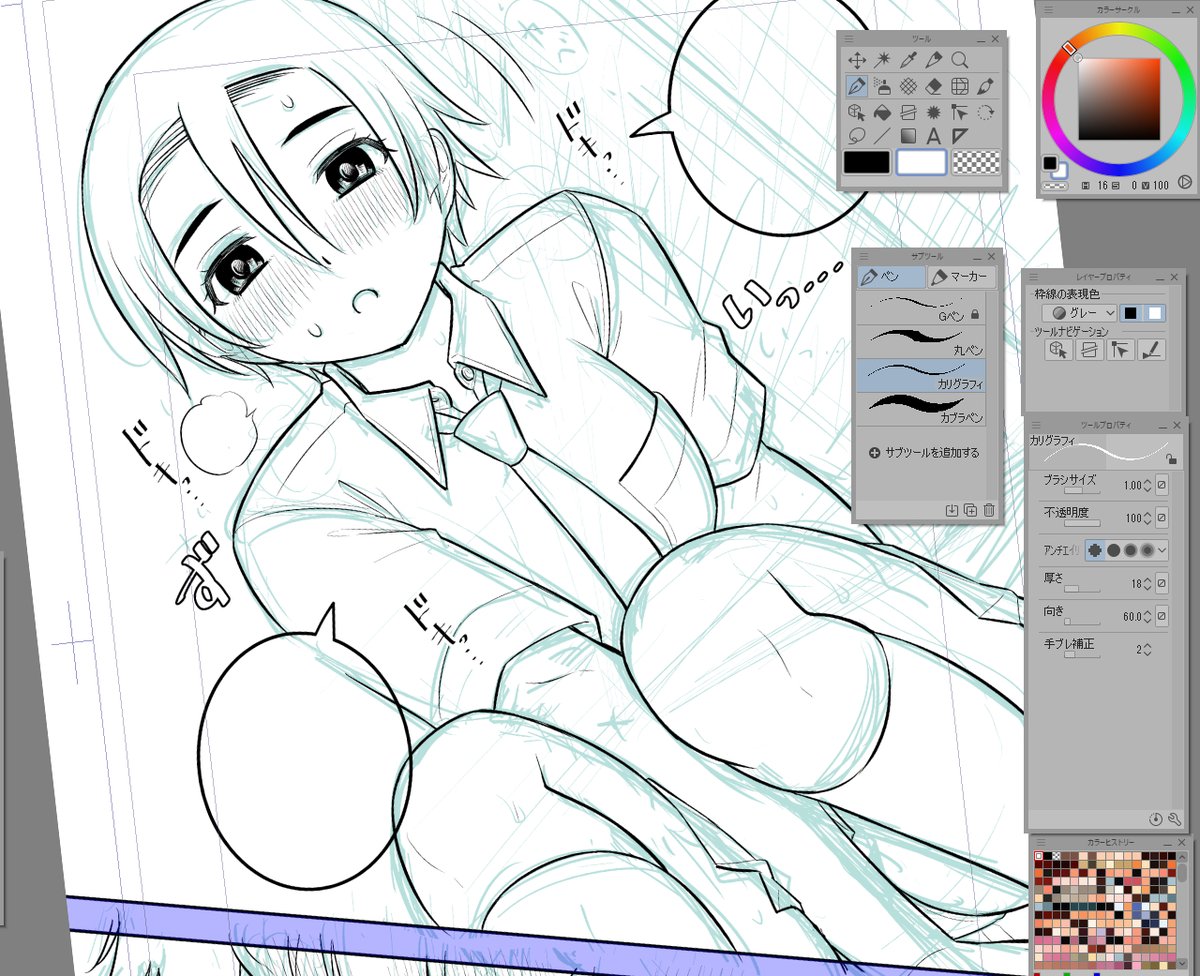Screen dimensions: 1200x976
Task: Click サブツールを追加する button
Action: (x=924, y=453)
